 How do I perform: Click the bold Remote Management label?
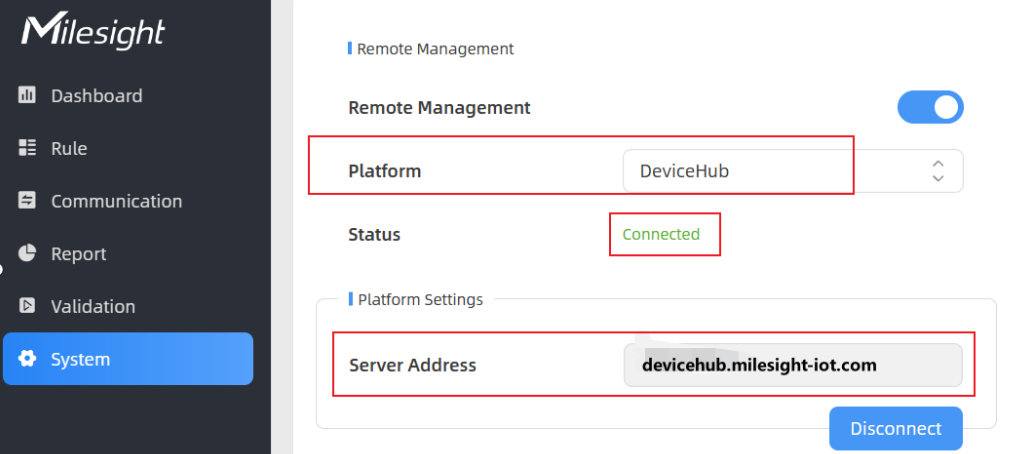(x=440, y=107)
